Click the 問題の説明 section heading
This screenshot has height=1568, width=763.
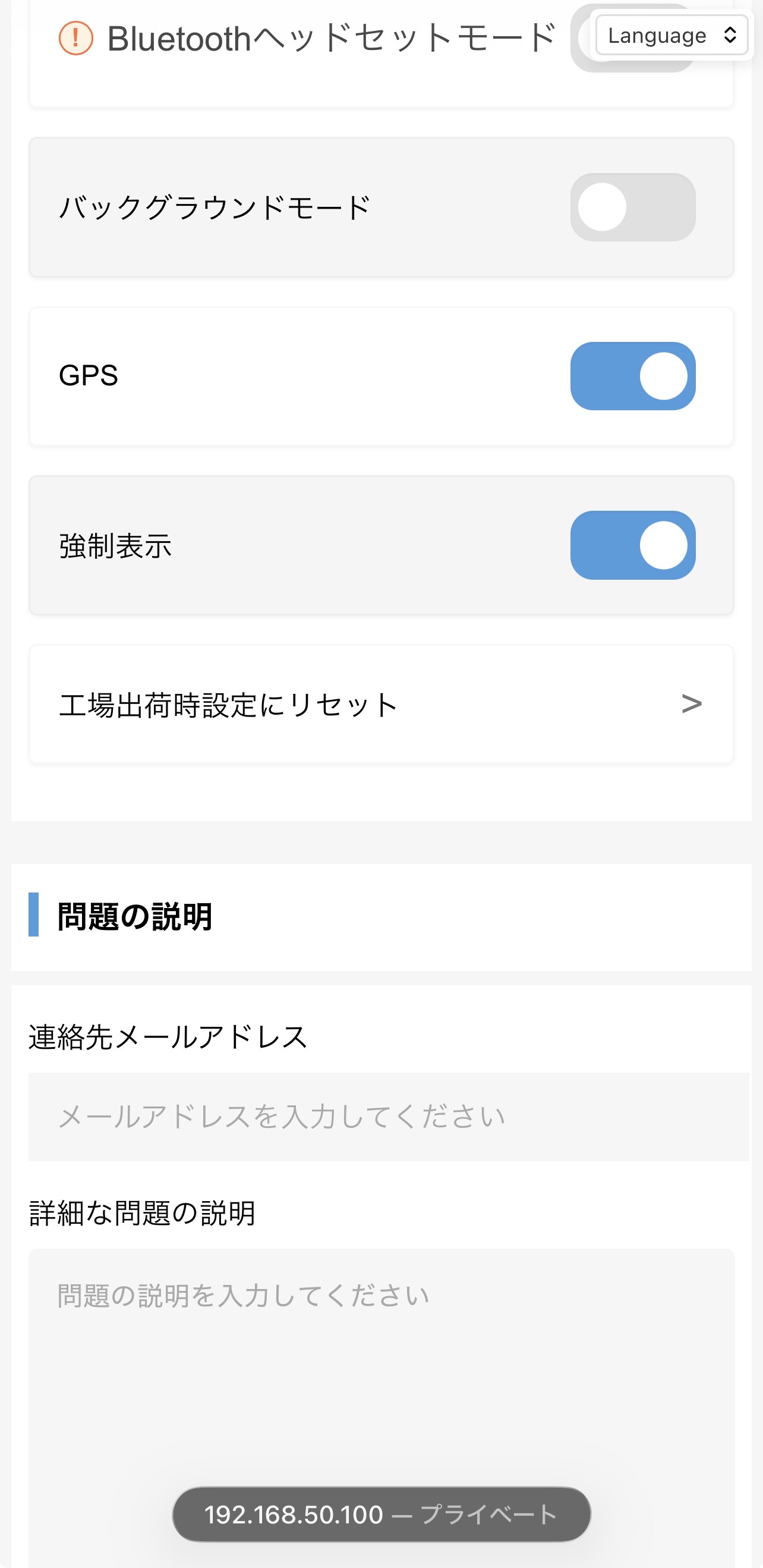tap(134, 916)
